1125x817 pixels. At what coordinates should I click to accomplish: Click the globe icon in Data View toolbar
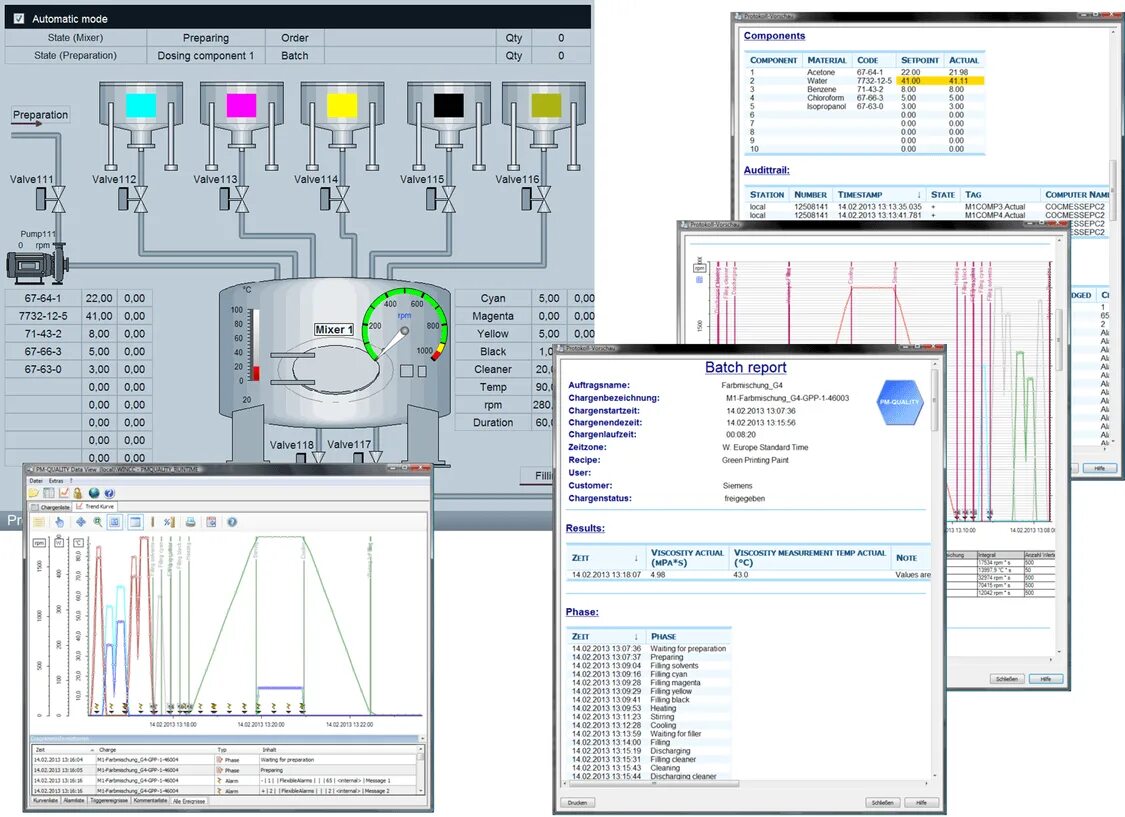point(94,493)
